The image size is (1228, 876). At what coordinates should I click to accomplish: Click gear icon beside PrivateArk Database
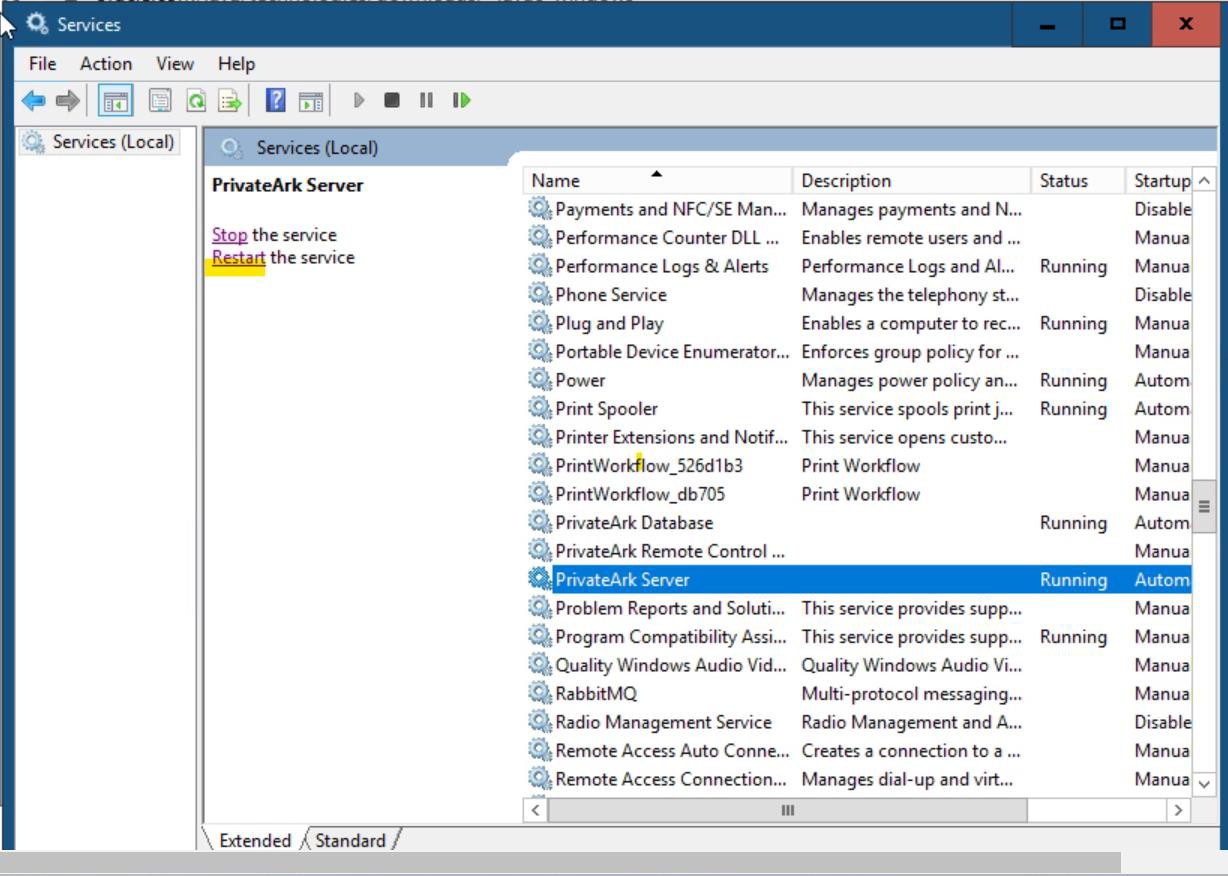tap(540, 522)
